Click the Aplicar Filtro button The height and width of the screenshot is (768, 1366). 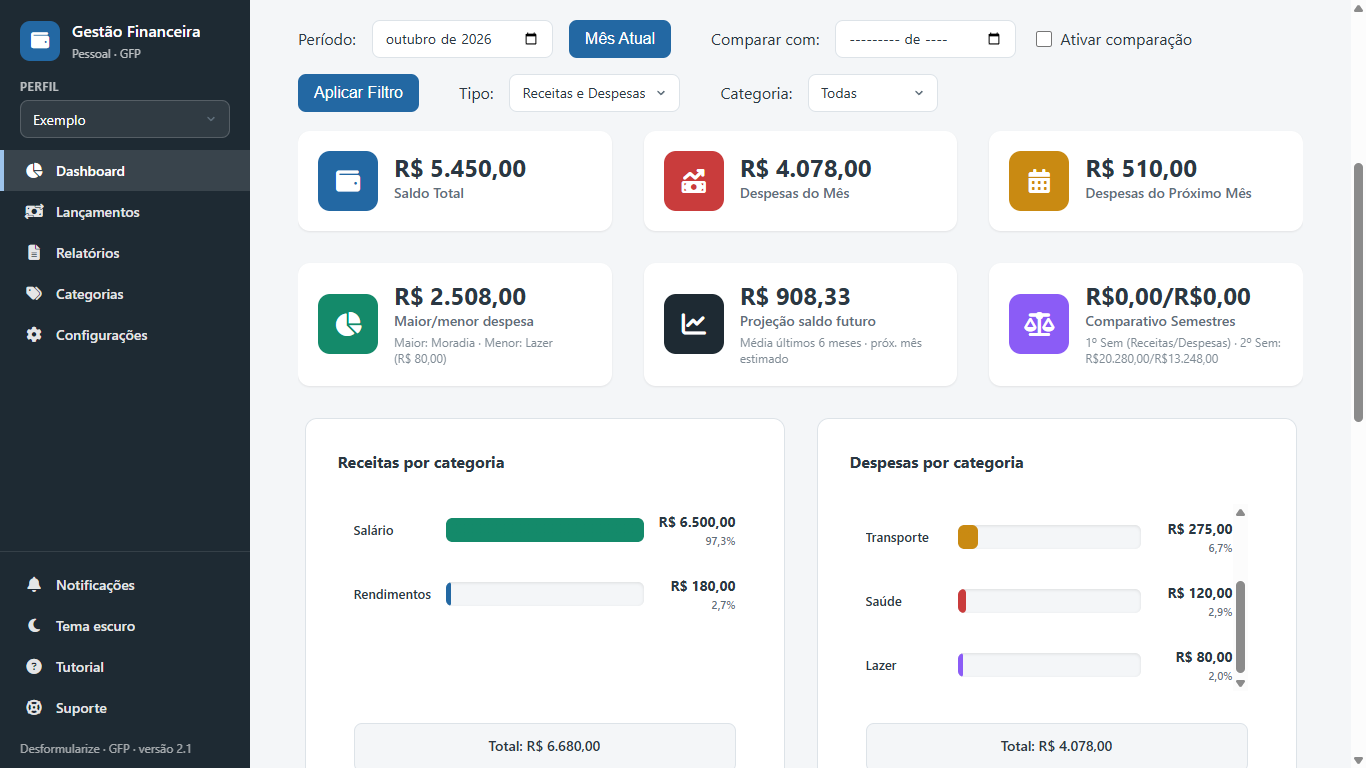(358, 93)
